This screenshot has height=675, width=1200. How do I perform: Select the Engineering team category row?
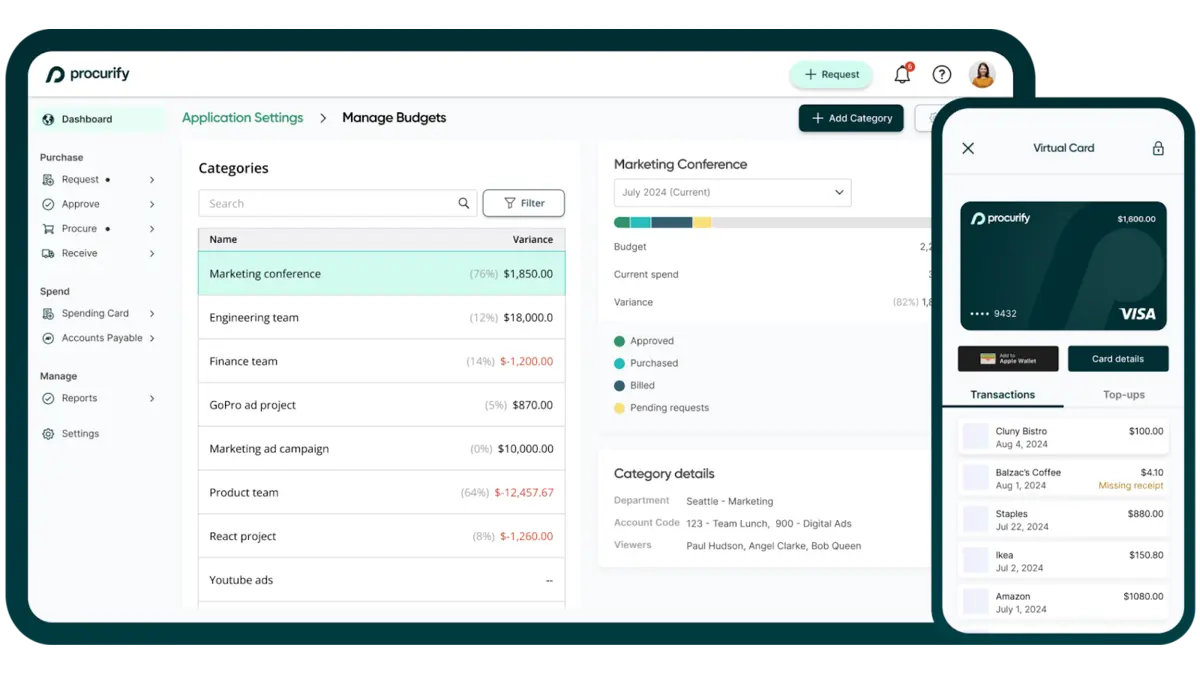[x=381, y=318]
